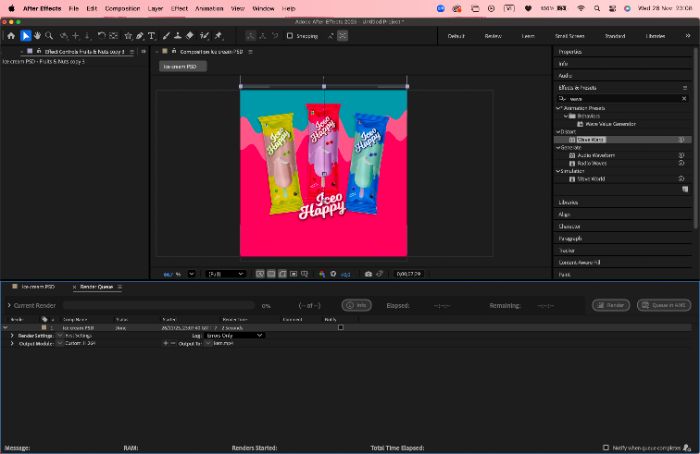700x454 pixels.
Task: Toggle transparency grid in viewer footer
Action: click(x=271, y=274)
